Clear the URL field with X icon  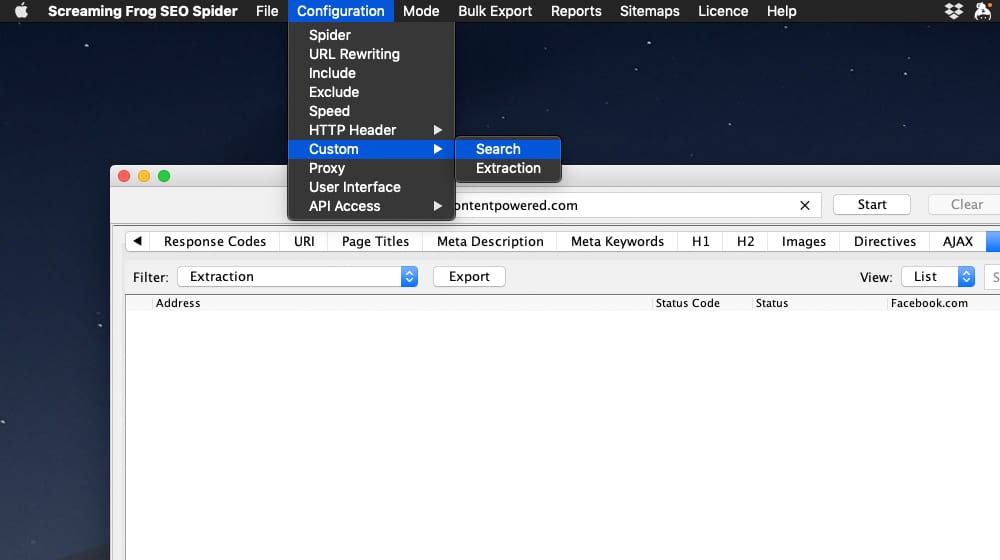[x=805, y=205]
